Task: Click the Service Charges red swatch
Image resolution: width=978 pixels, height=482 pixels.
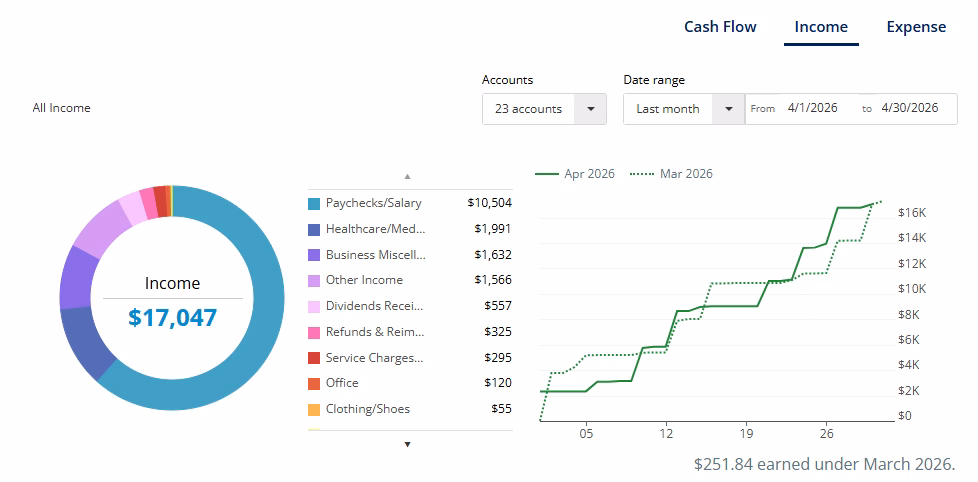Action: pyautogui.click(x=314, y=358)
